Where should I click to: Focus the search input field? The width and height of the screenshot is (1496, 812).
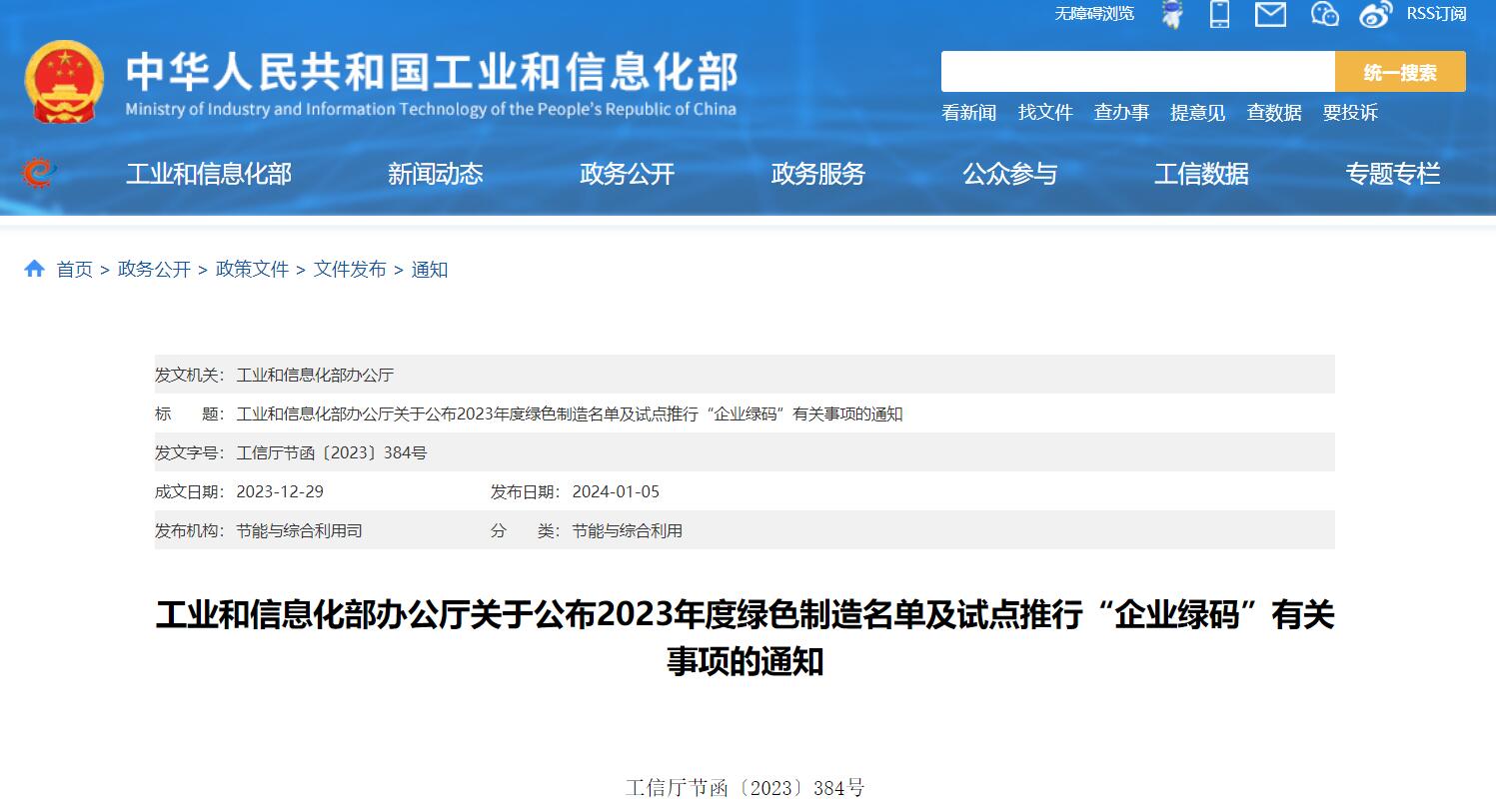click(1137, 72)
